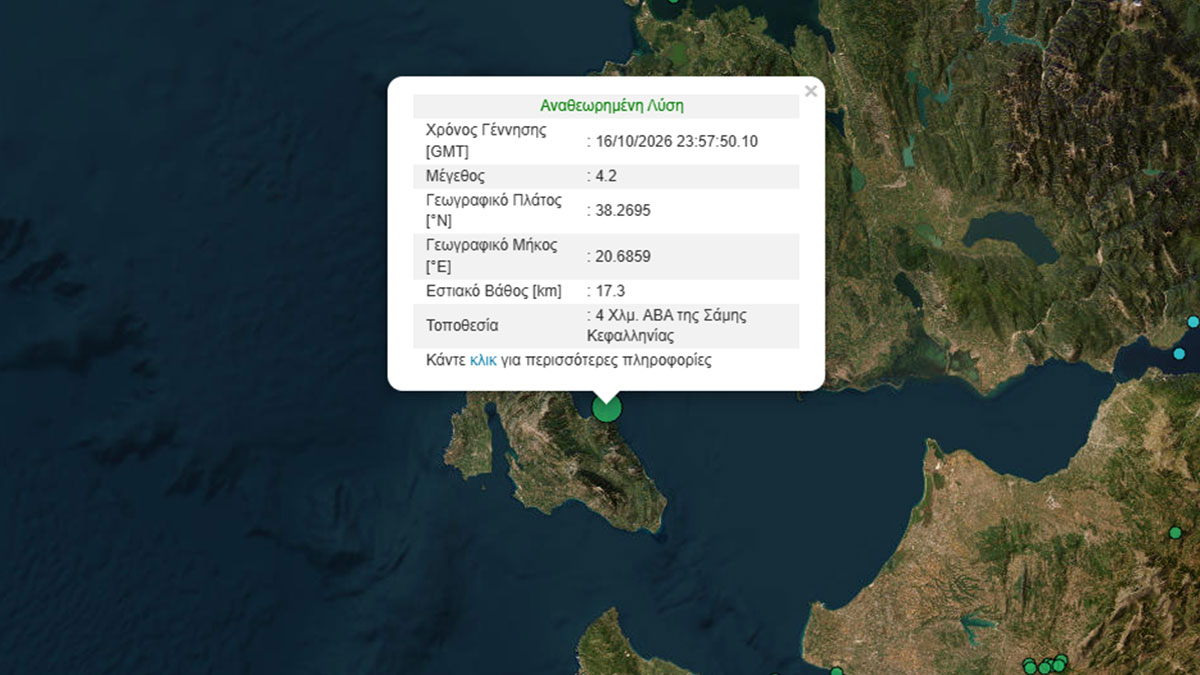The image size is (1200, 675).
Task: Click the latitude value 38.2695
Action: click(622, 211)
